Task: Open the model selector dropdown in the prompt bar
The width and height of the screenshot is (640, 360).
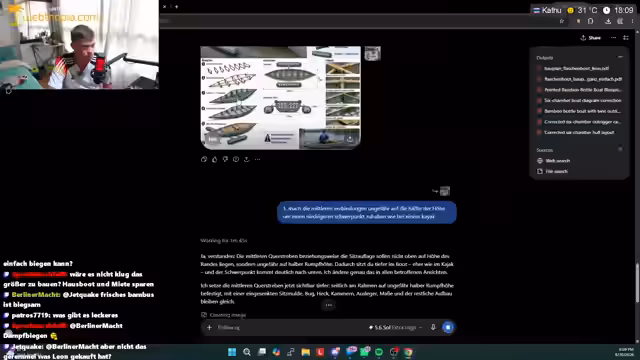Action: 395,327
